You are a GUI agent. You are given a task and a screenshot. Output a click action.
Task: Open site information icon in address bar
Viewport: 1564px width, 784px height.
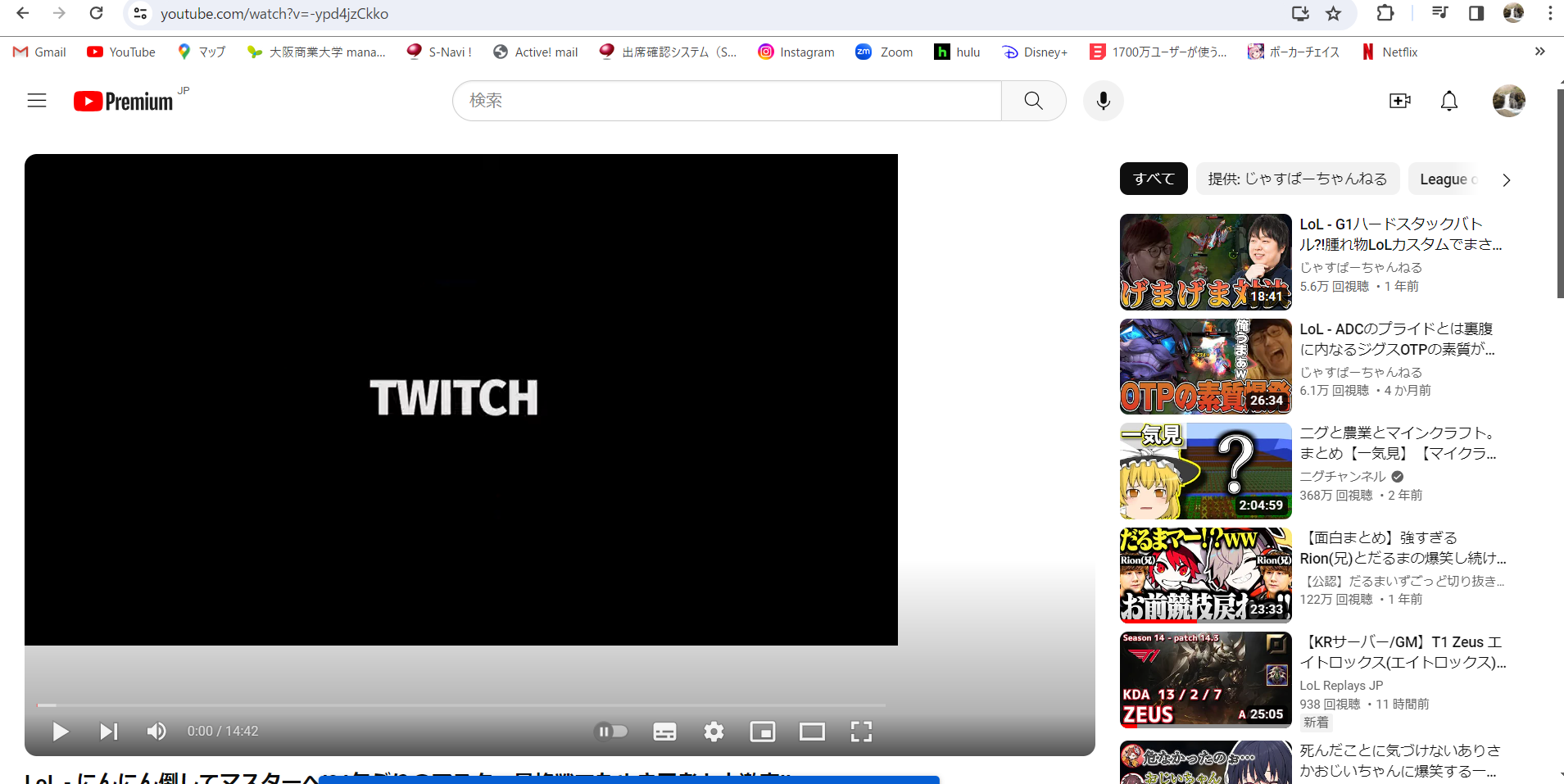(140, 13)
